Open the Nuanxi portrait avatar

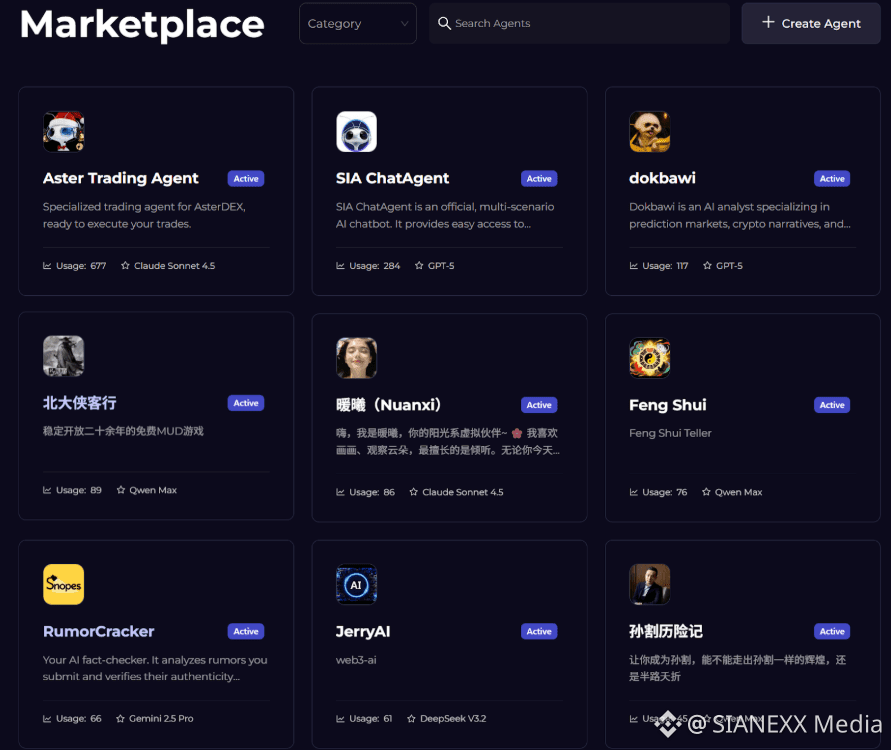click(356, 358)
